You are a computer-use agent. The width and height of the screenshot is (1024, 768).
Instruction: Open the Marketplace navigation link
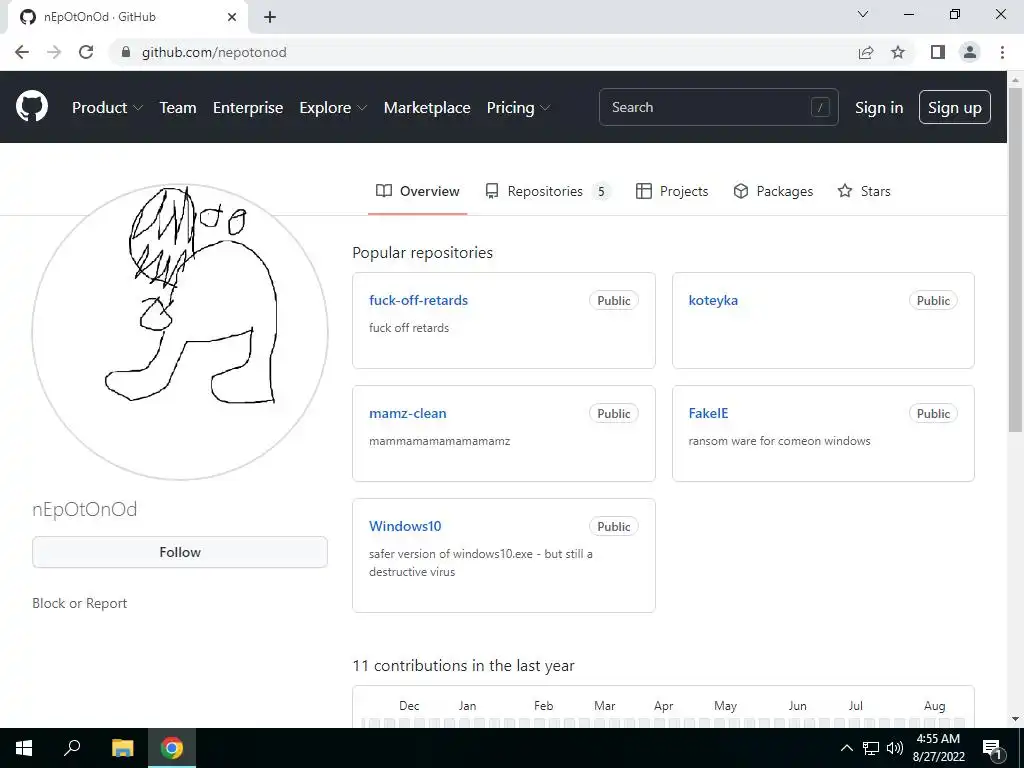pyautogui.click(x=427, y=107)
